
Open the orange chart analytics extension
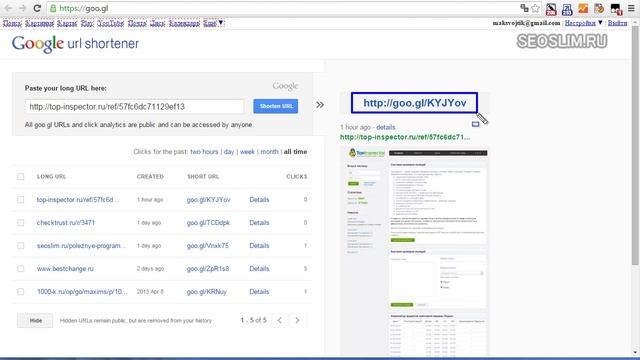583,8
